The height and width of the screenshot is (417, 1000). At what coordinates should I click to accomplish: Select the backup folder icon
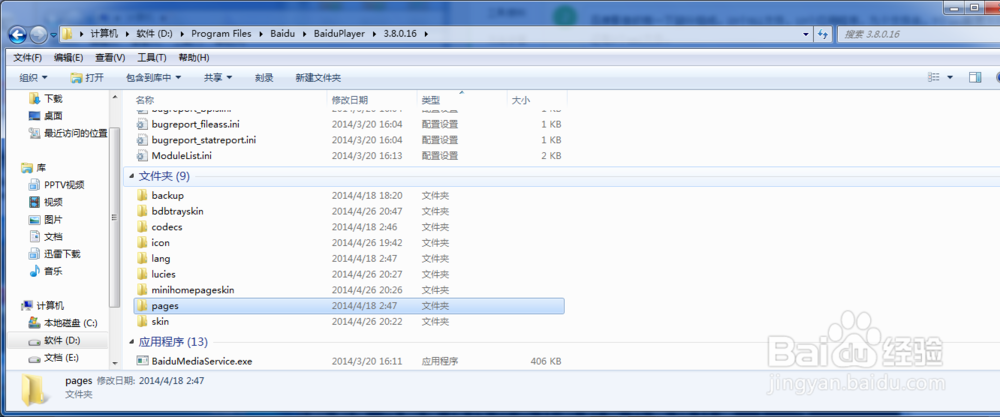pos(142,195)
